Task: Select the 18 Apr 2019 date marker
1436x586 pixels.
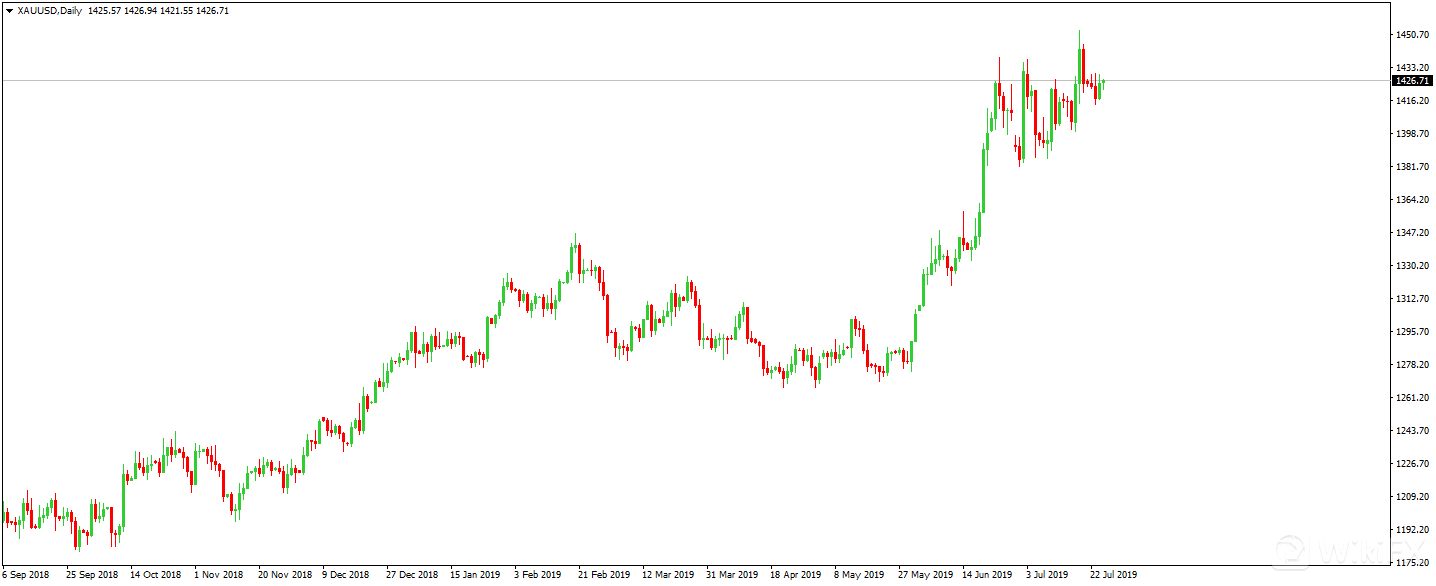Action: point(795,575)
